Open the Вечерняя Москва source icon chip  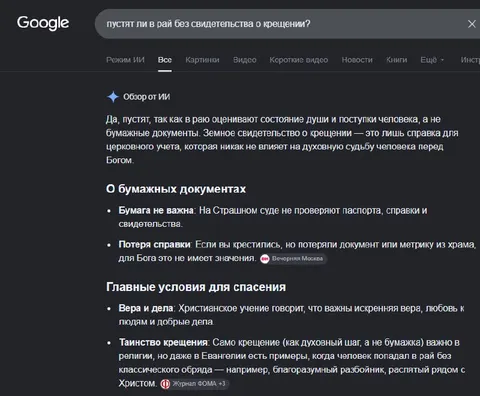pyautogui.click(x=293, y=259)
